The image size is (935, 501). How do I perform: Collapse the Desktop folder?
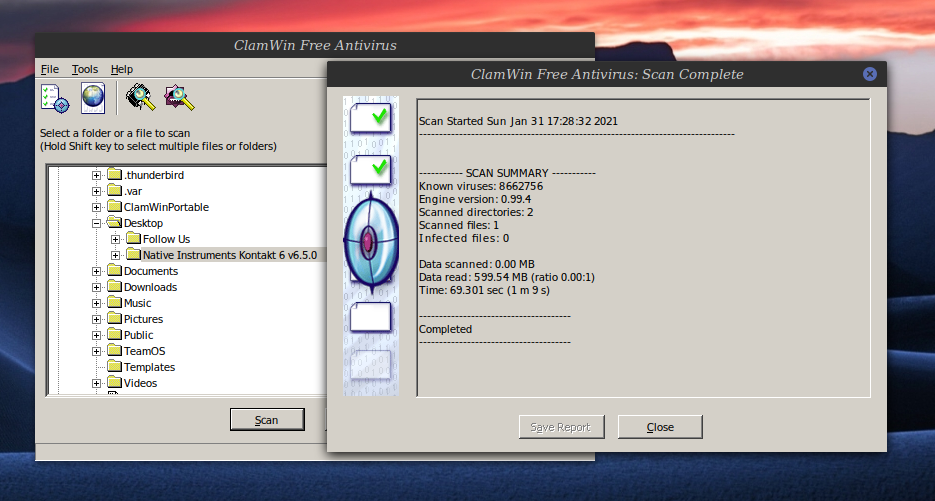[x=96, y=224]
